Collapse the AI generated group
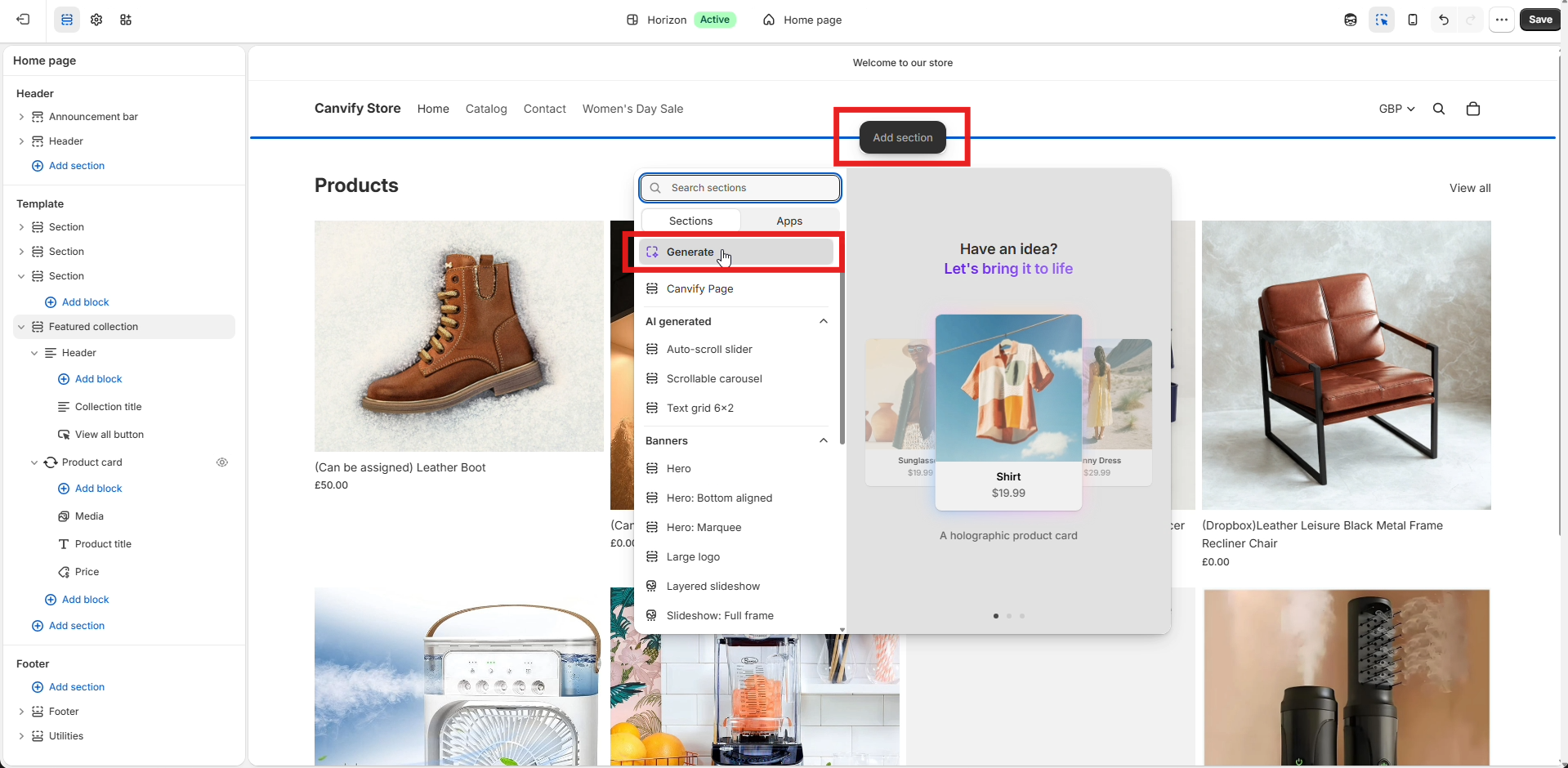Screen dimensions: 1568x768 (824, 321)
